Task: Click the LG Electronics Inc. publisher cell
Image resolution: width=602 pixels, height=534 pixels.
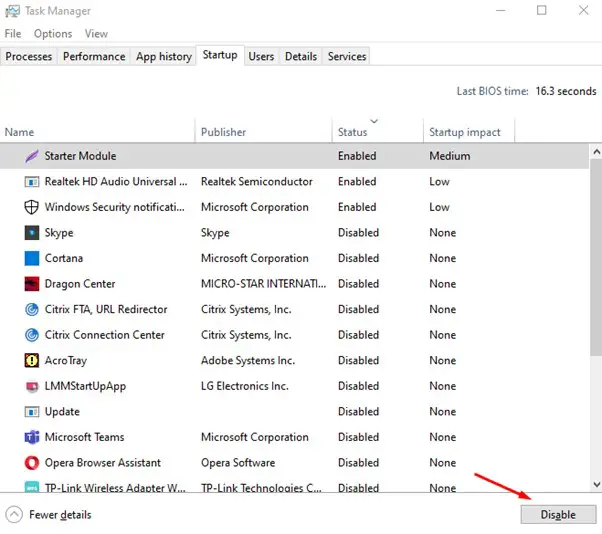Action: (x=245, y=386)
